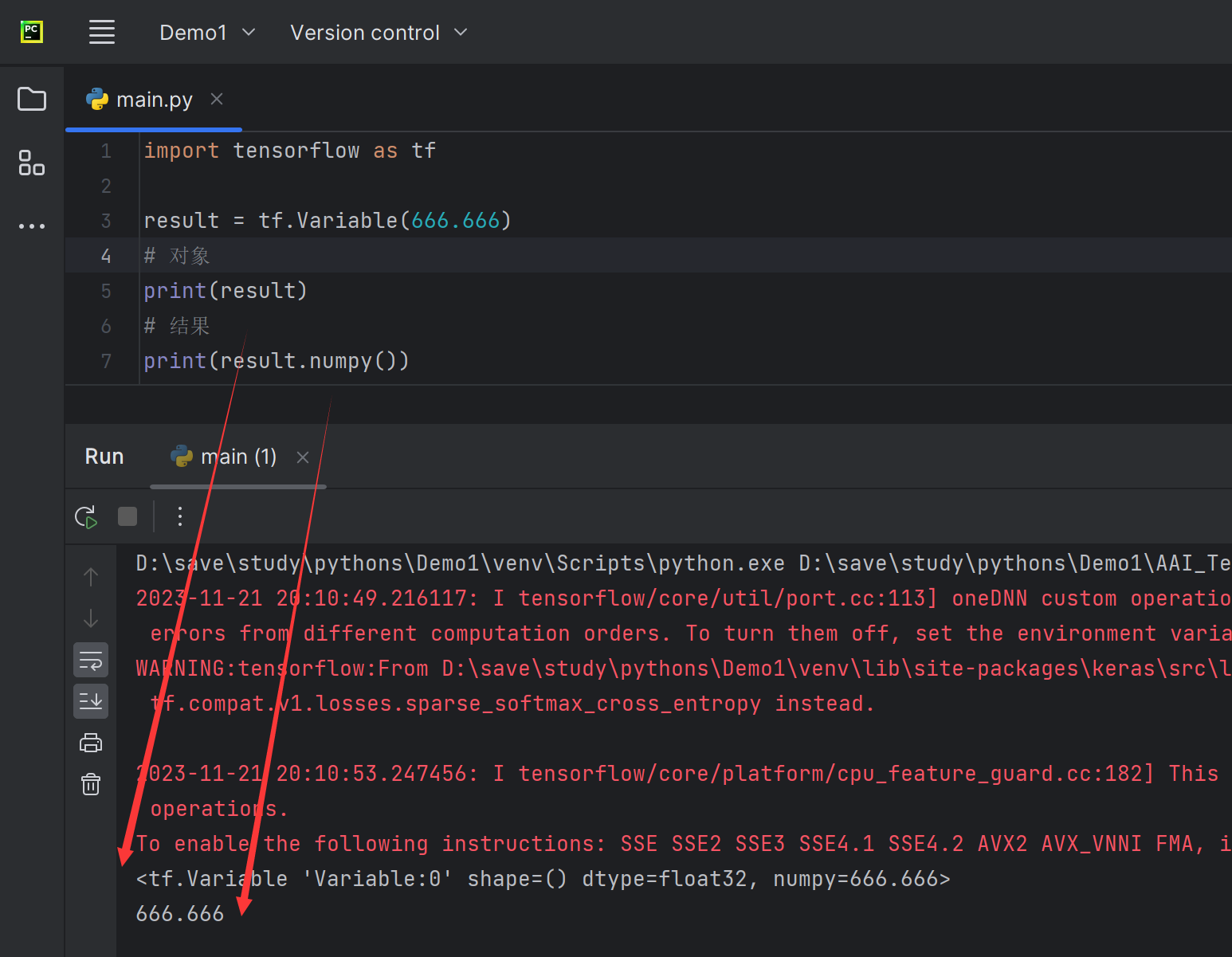The width and height of the screenshot is (1232, 957).
Task: Click the '<tf.Variable ...>' output line
Action: coord(543,879)
